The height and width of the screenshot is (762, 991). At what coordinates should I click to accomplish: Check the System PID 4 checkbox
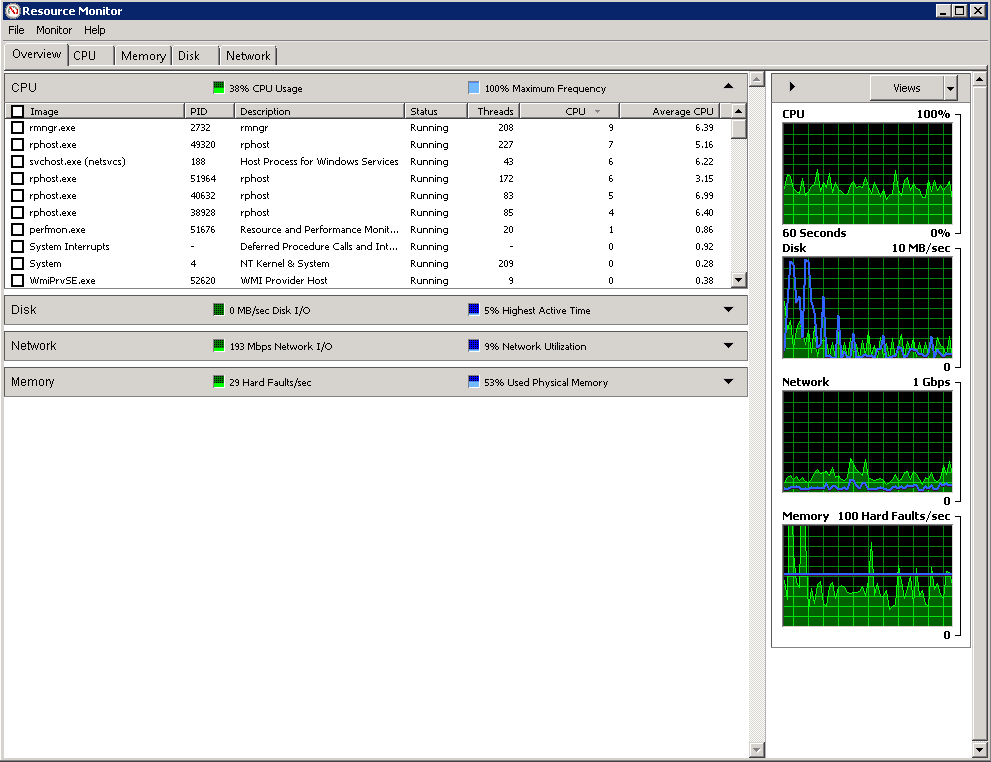[18, 263]
